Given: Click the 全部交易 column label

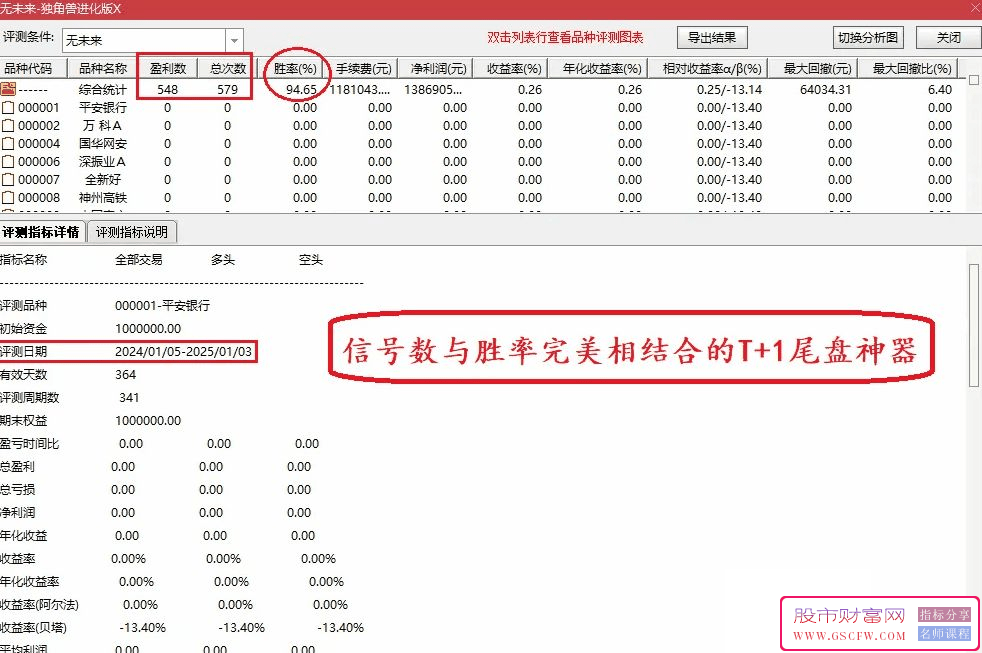Looking at the screenshot, I should [138, 260].
